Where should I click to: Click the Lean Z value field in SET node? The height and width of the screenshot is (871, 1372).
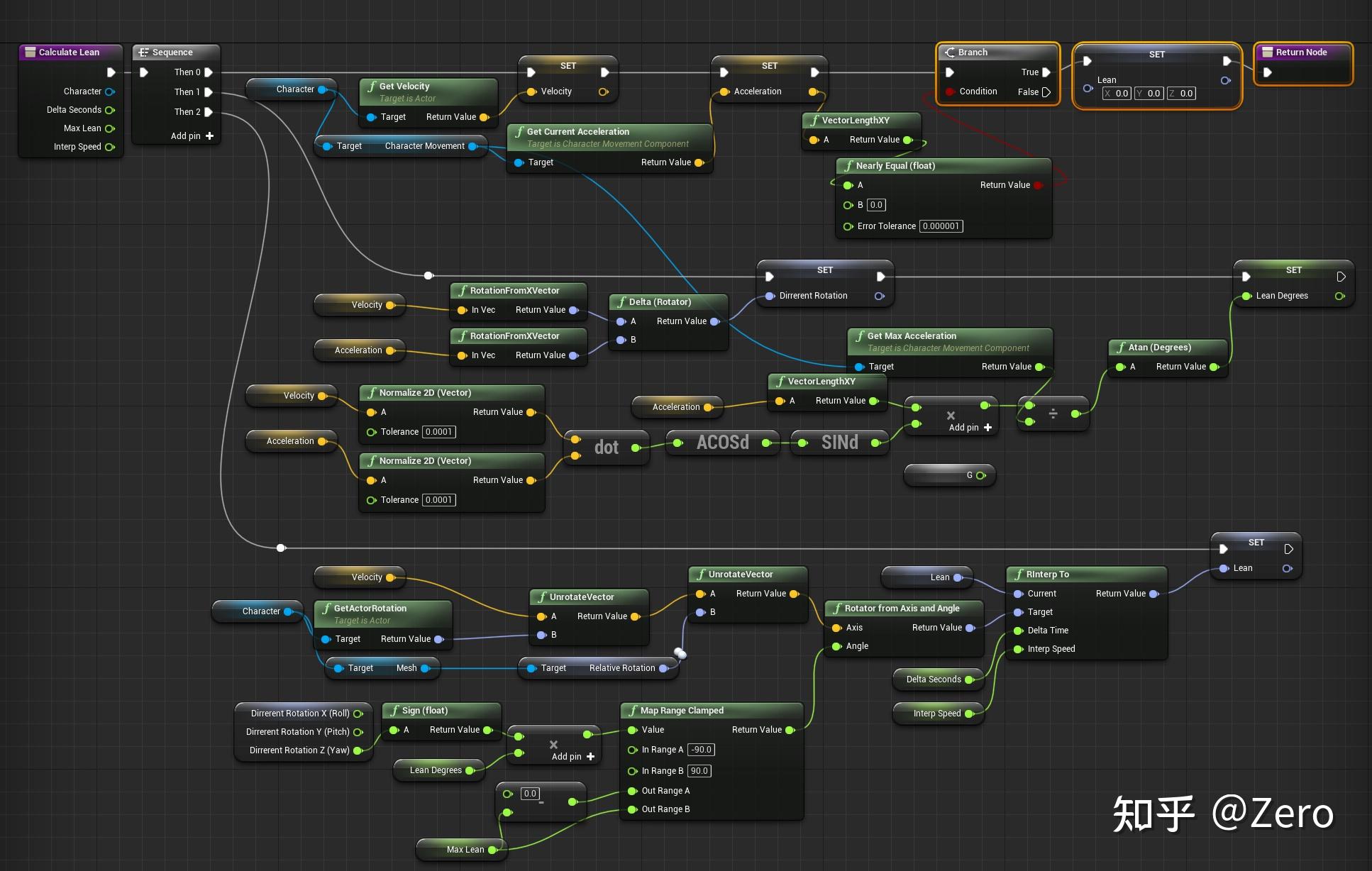point(1181,93)
